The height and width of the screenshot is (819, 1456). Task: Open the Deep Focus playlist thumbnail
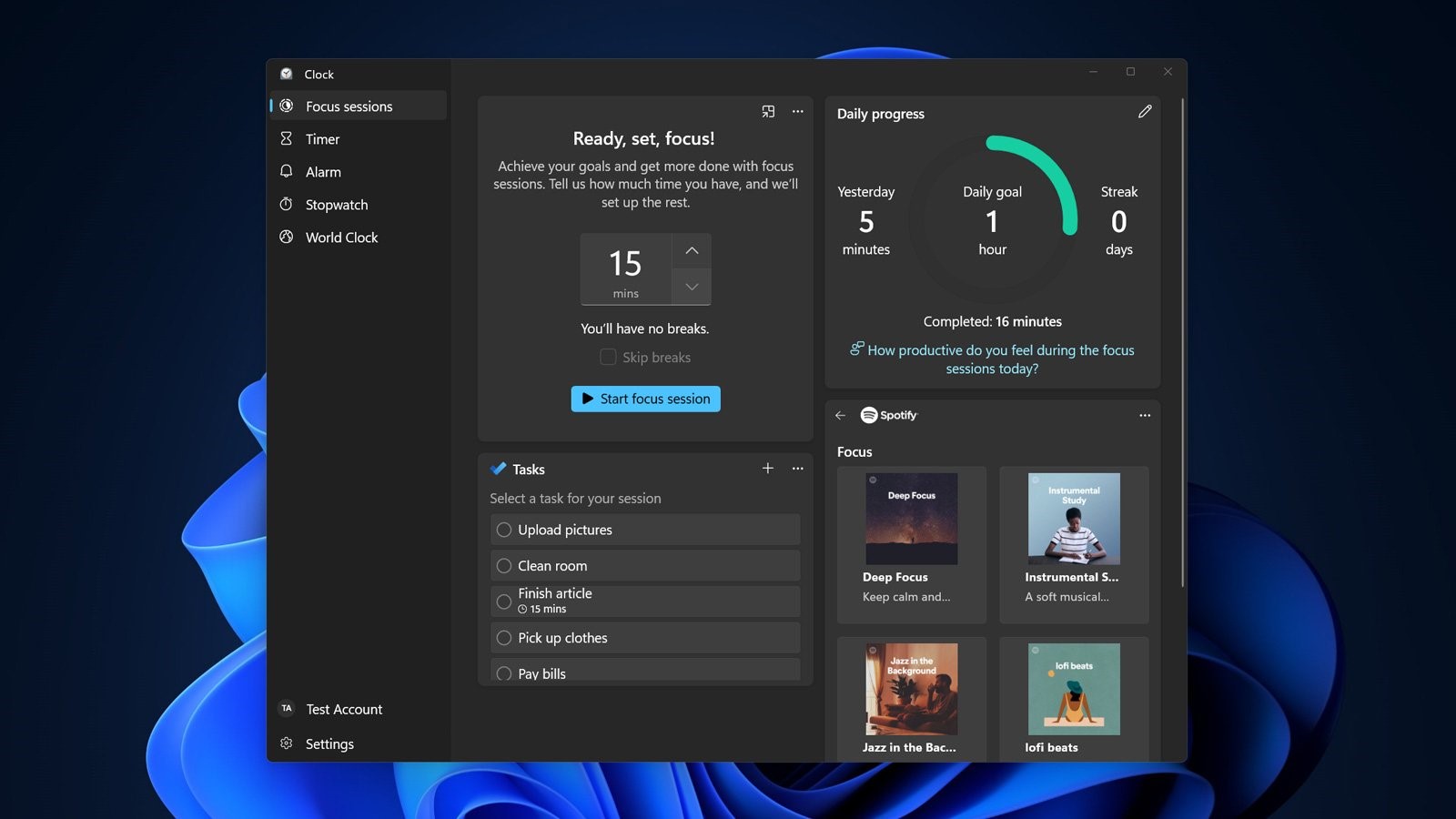912,519
